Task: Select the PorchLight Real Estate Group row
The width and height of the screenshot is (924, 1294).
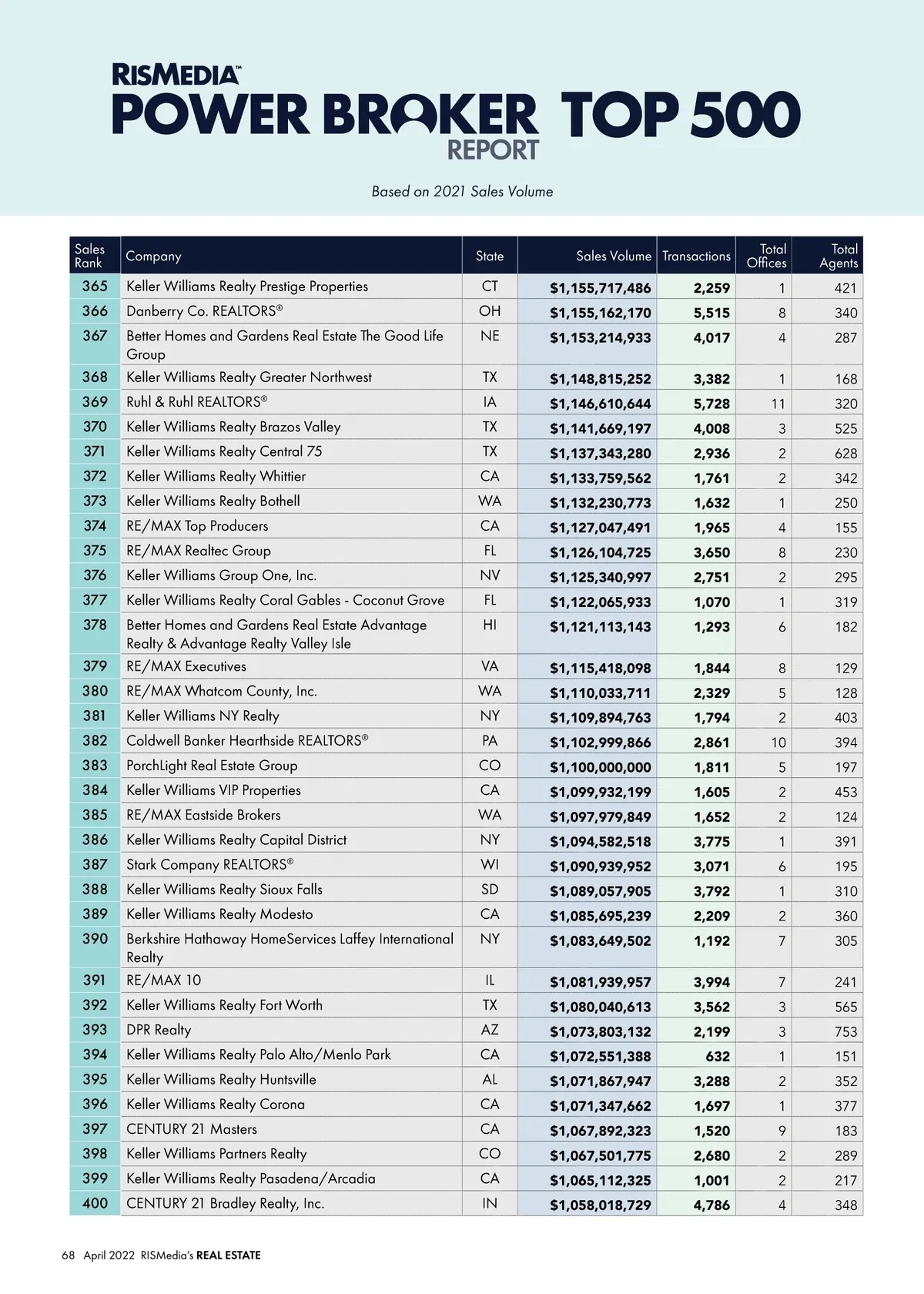Action: pyautogui.click(x=212, y=766)
